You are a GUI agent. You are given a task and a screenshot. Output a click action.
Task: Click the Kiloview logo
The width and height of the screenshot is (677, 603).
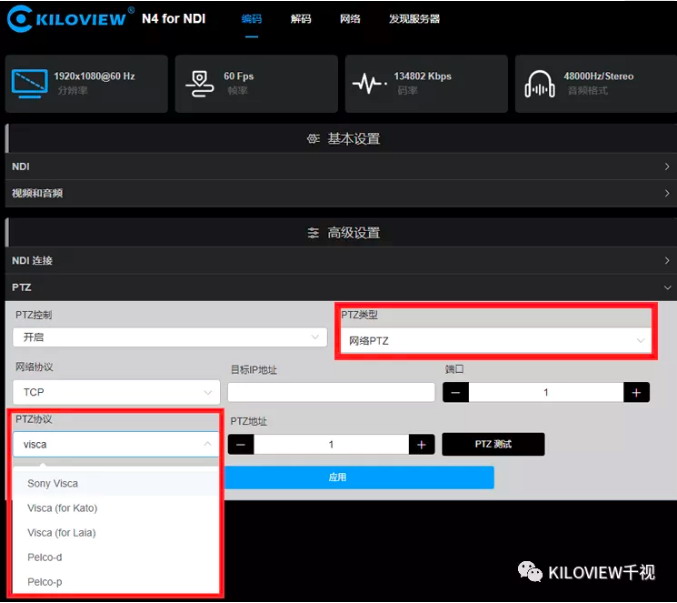(x=70, y=19)
